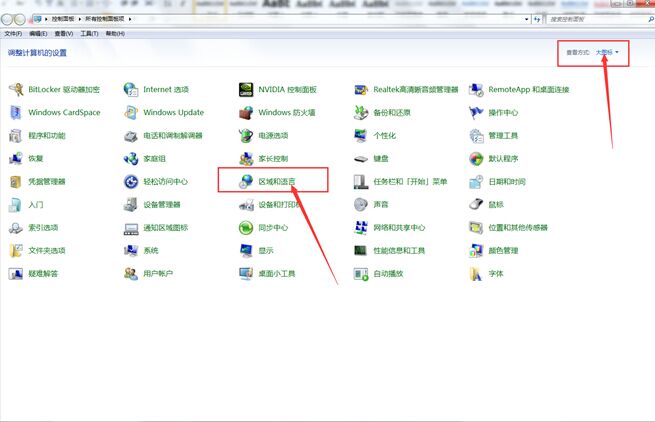Image resolution: width=655 pixels, height=422 pixels.
Task: Click the 性能信息和工具 (Performance Information) link
Action: pos(399,251)
